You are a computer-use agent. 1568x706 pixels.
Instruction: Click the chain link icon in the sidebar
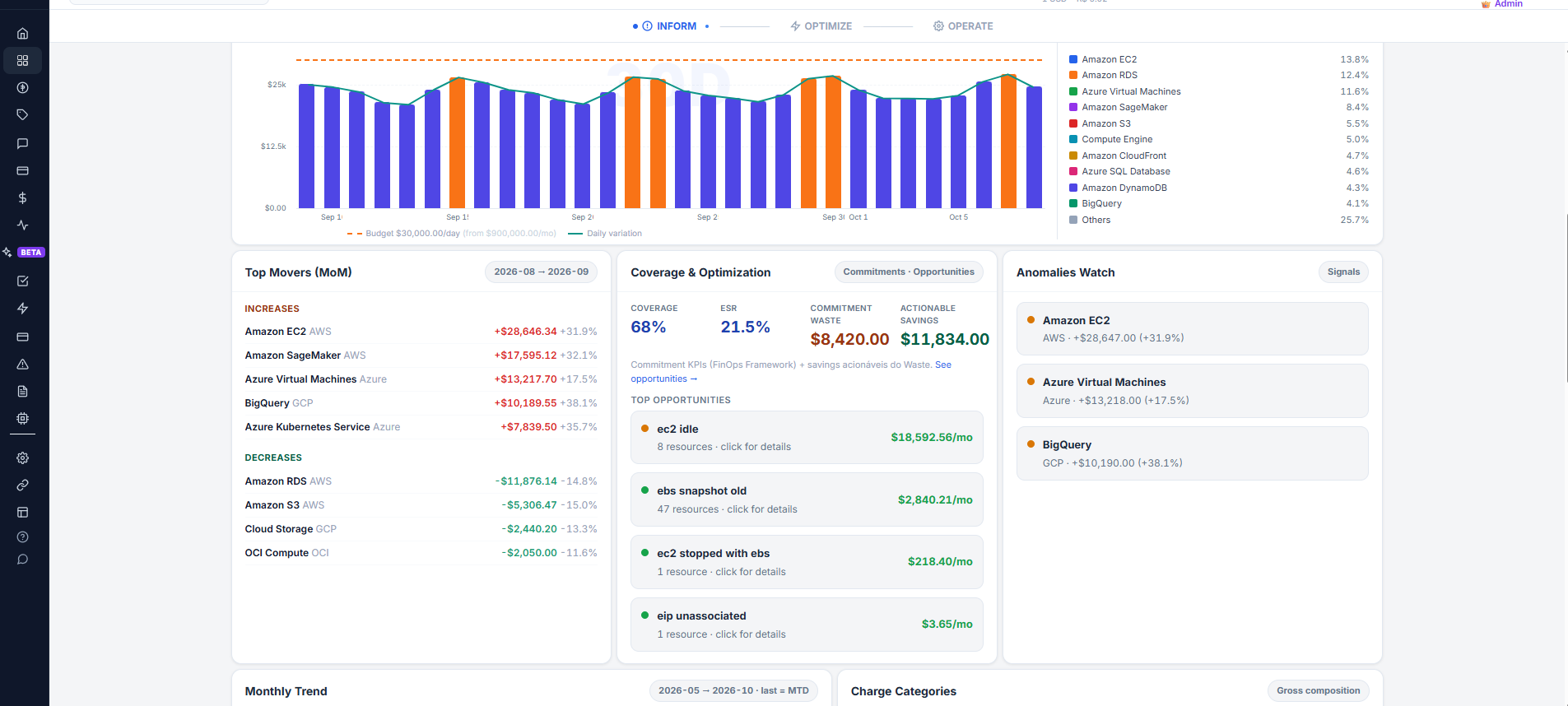coord(22,485)
